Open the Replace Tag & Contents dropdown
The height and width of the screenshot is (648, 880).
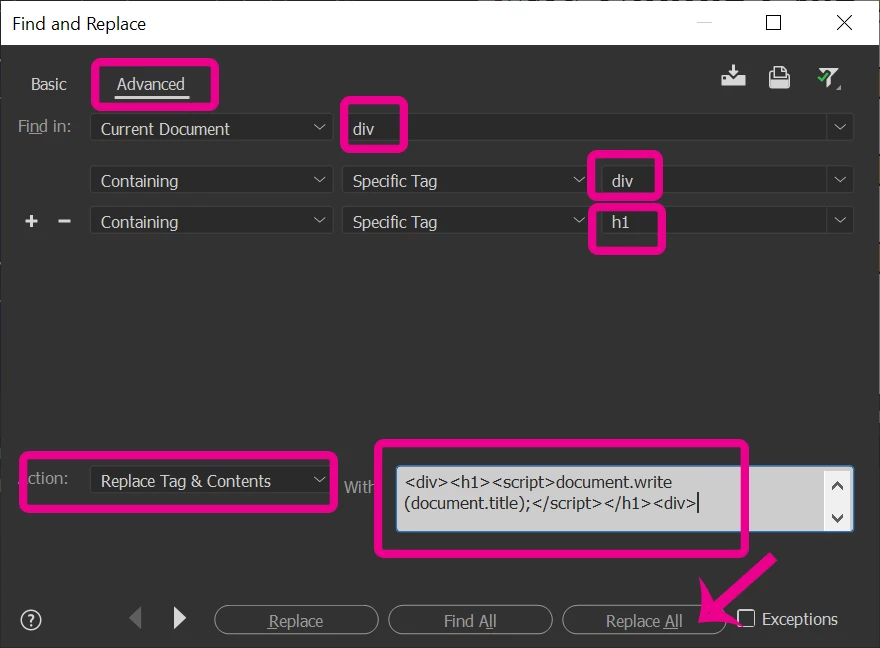(x=211, y=480)
